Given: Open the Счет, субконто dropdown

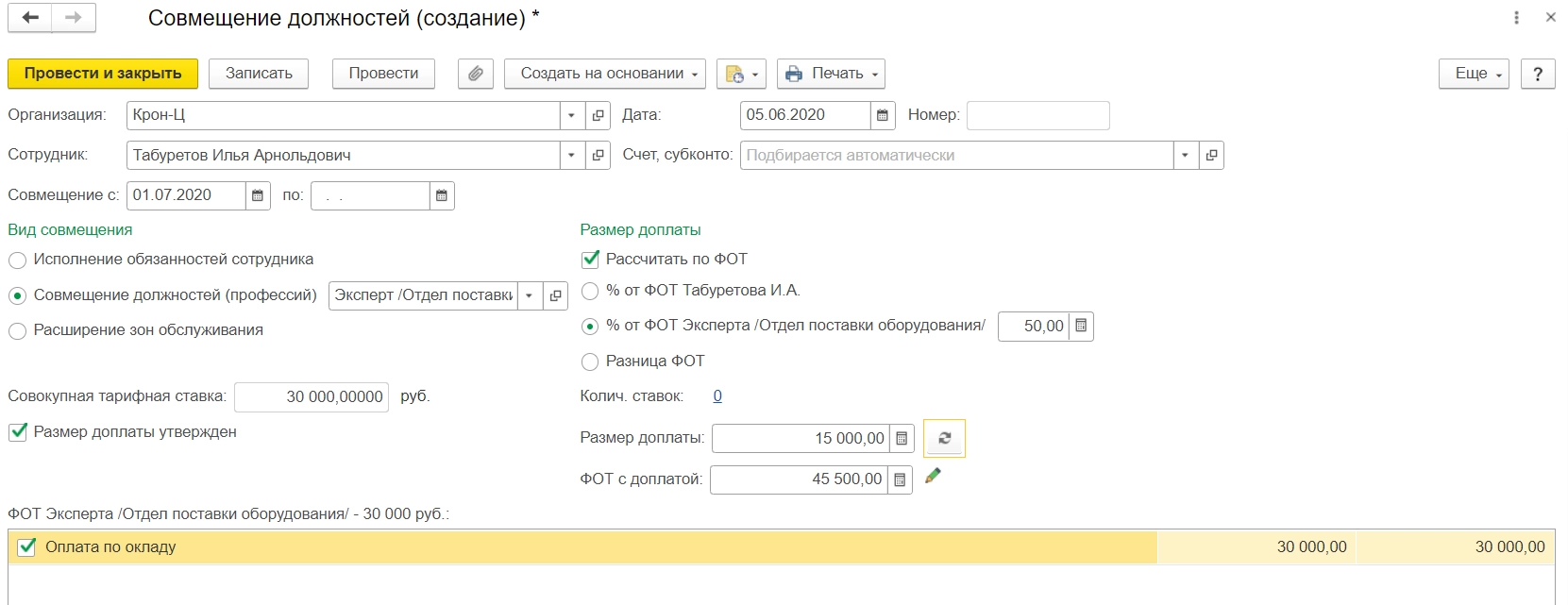Looking at the screenshot, I should pyautogui.click(x=1185, y=156).
